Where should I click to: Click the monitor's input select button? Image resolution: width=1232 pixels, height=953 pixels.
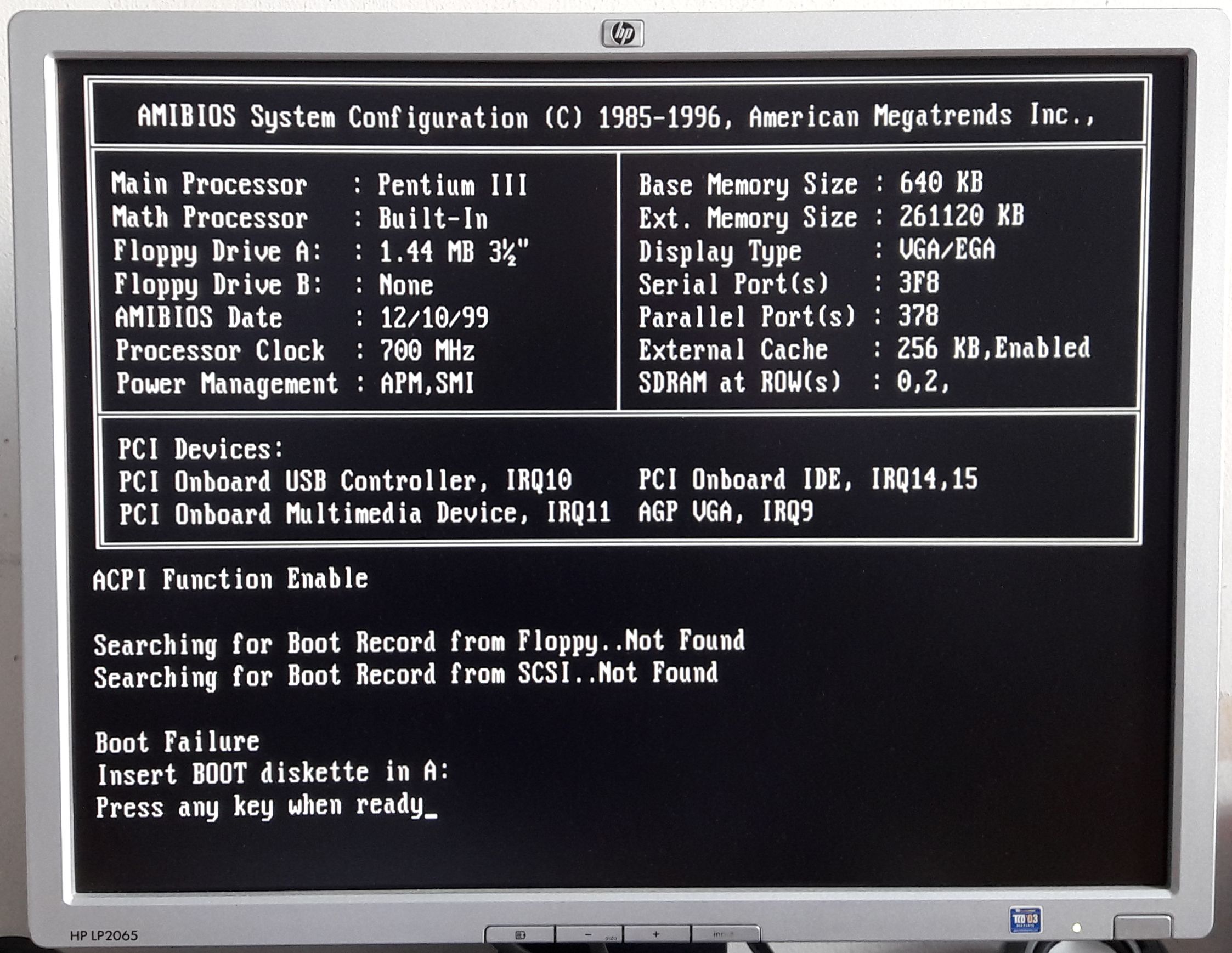pyautogui.click(x=725, y=934)
